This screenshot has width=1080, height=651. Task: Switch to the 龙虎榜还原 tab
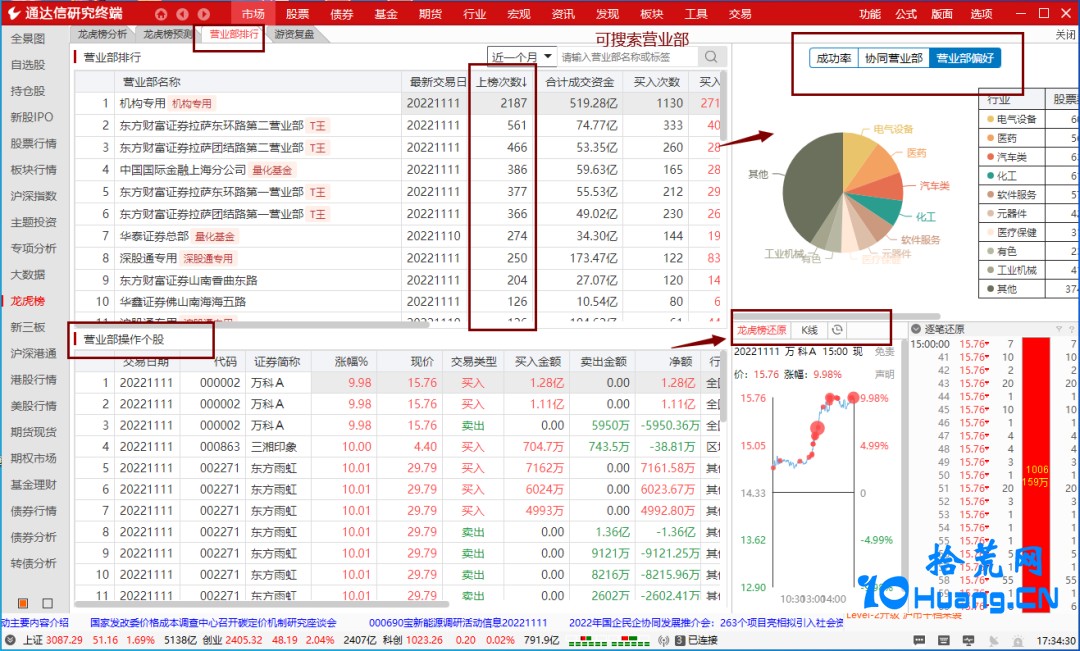coord(761,330)
